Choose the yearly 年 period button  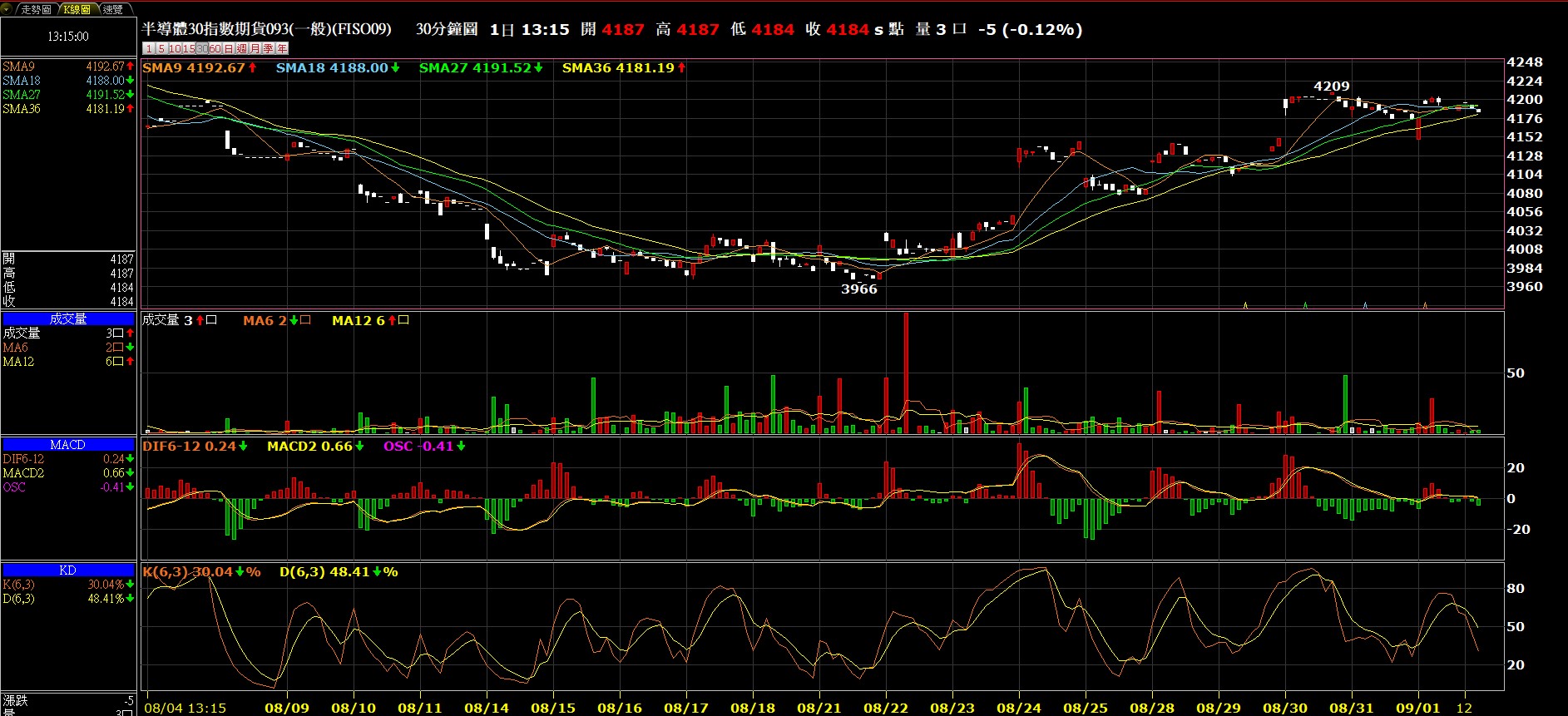(x=282, y=49)
